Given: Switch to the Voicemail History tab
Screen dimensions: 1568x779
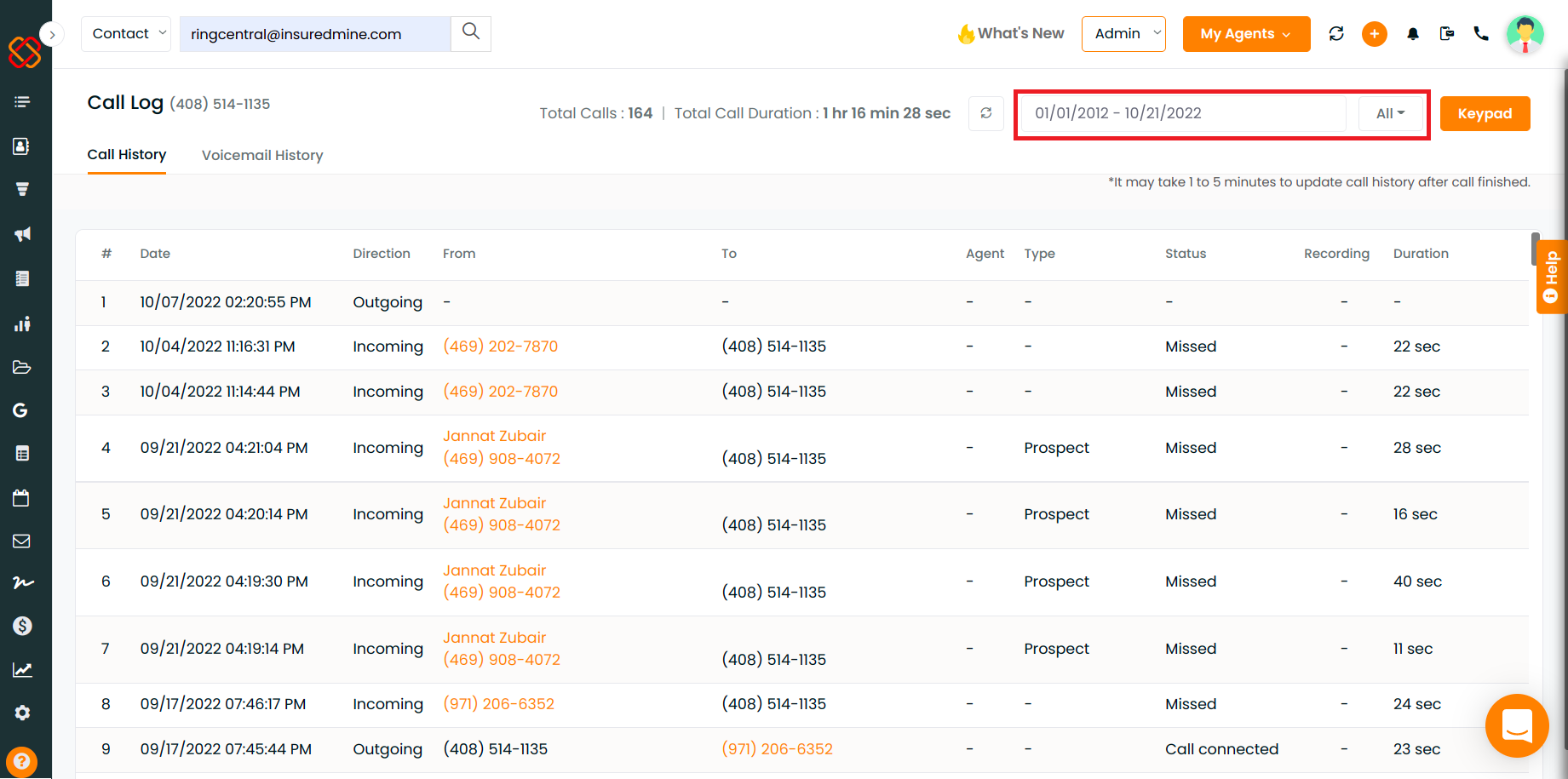Looking at the screenshot, I should (x=262, y=155).
